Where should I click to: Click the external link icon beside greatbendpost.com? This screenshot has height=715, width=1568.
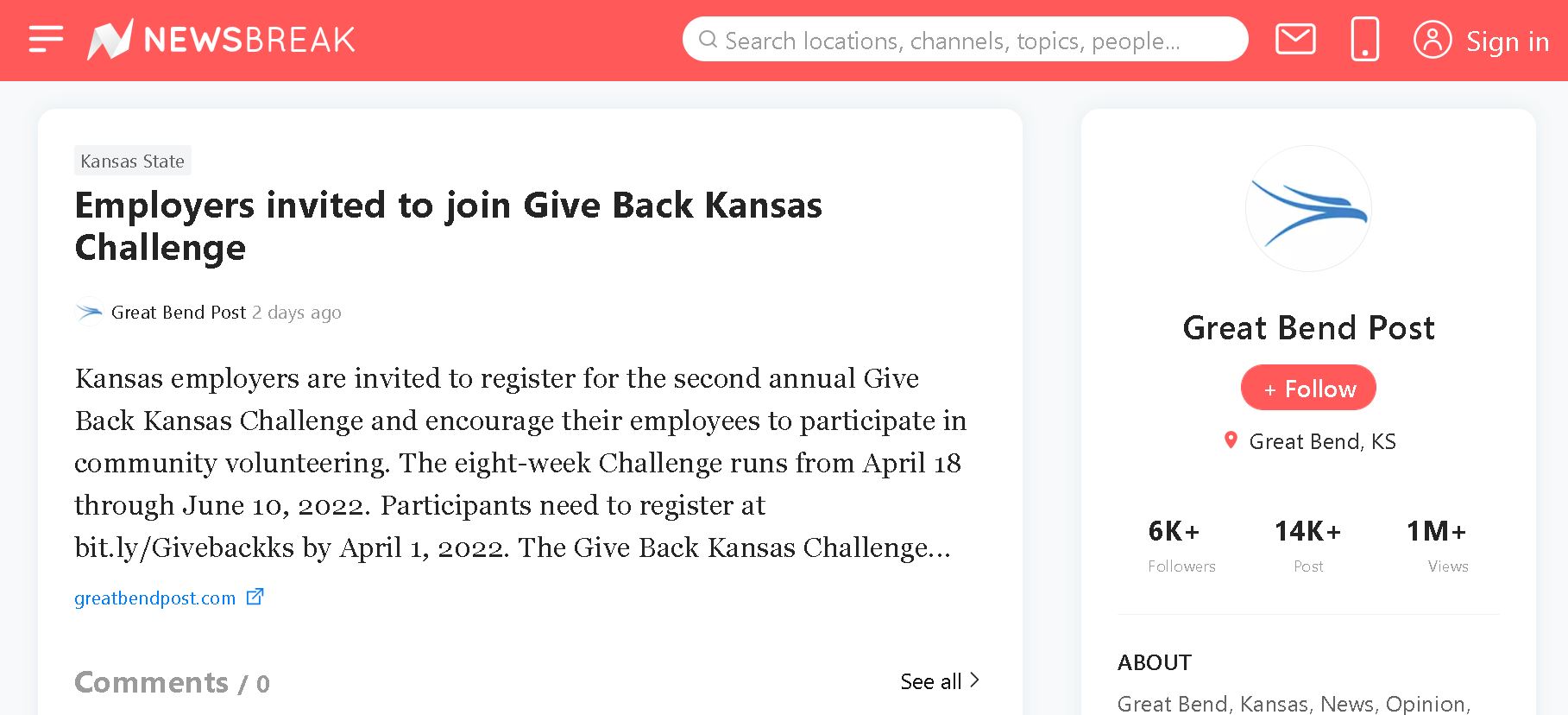coord(255,597)
